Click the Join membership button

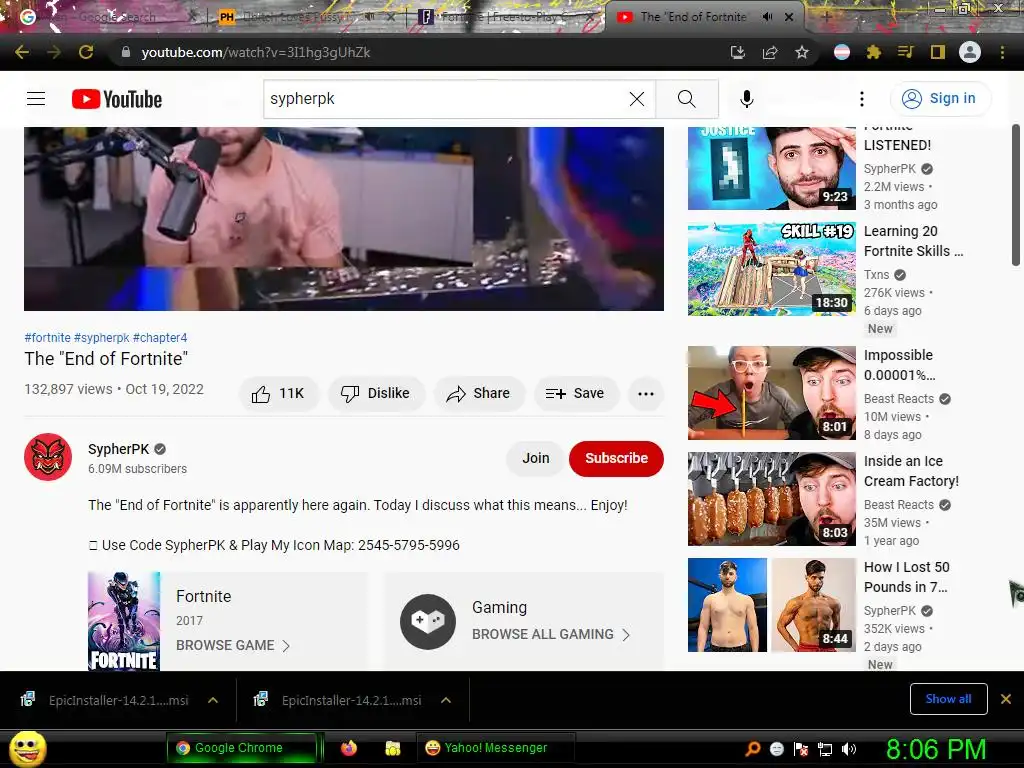pyautogui.click(x=536, y=458)
